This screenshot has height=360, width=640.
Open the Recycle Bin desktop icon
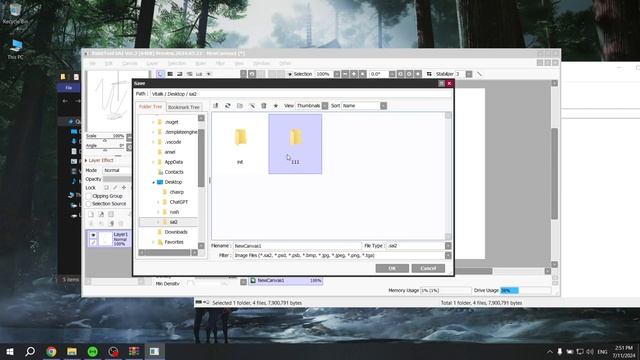pyautogui.click(x=15, y=13)
